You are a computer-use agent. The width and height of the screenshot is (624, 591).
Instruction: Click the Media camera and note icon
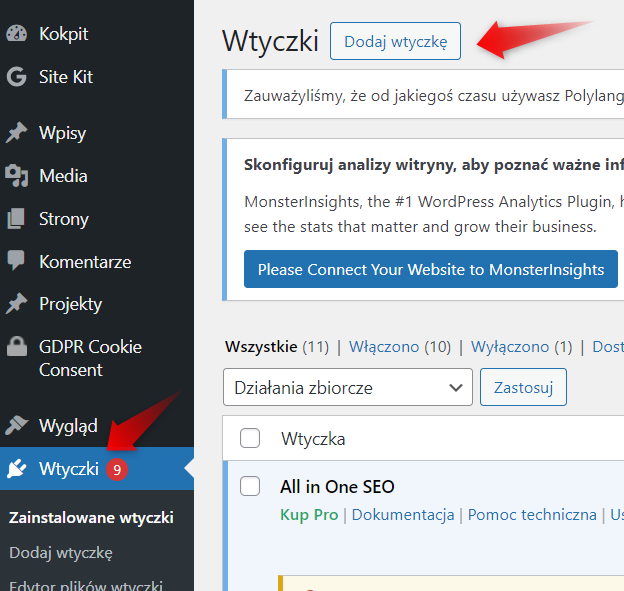16,176
